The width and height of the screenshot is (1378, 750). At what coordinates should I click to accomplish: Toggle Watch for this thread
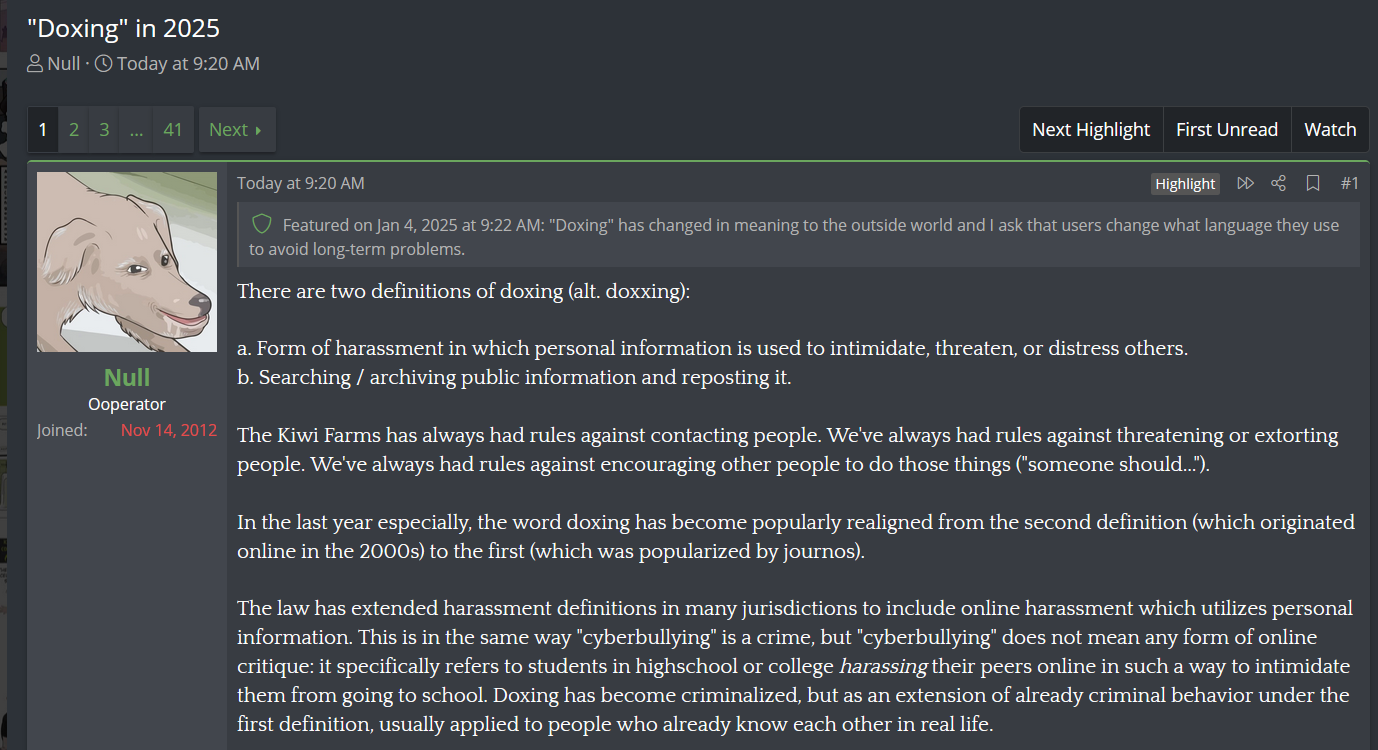(1330, 130)
